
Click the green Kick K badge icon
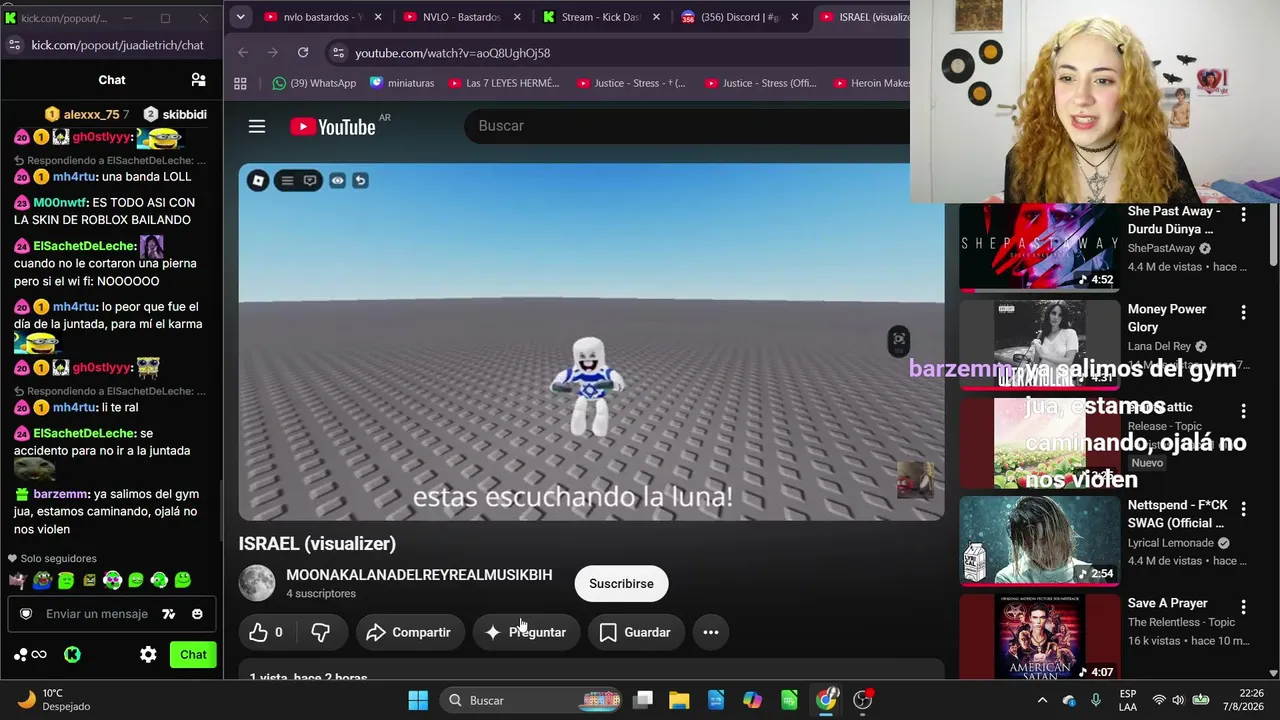tap(72, 655)
